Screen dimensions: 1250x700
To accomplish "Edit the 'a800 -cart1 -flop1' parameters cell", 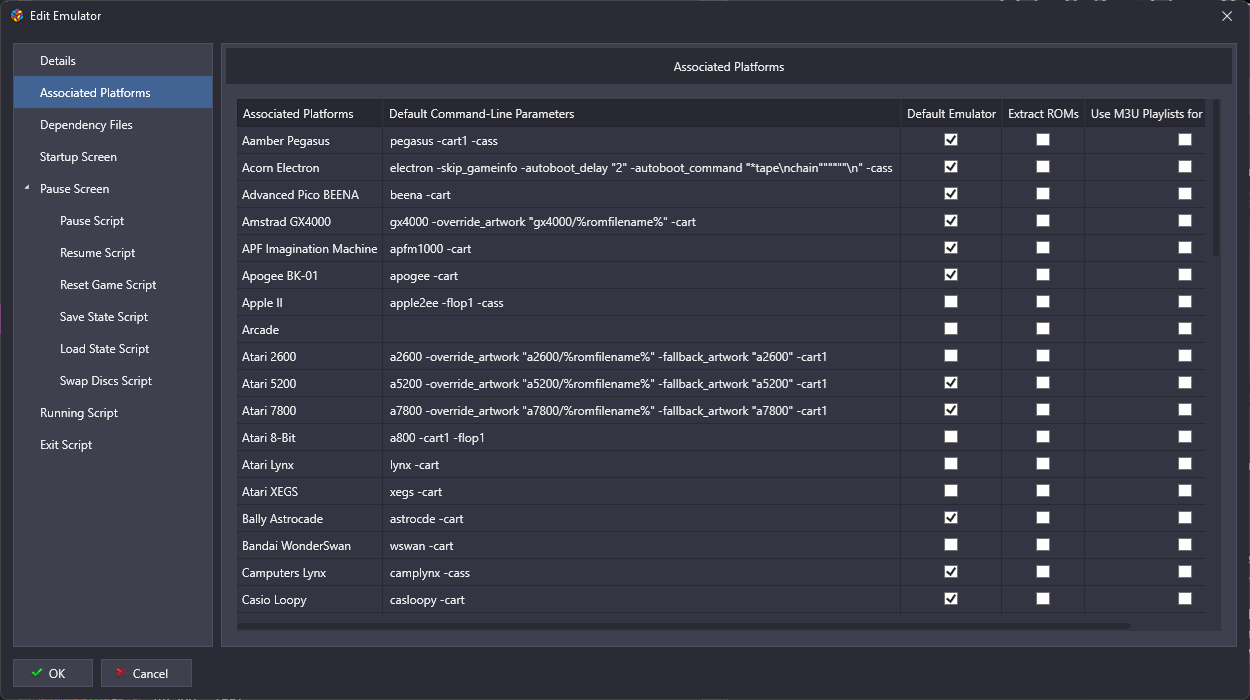I will click(641, 437).
